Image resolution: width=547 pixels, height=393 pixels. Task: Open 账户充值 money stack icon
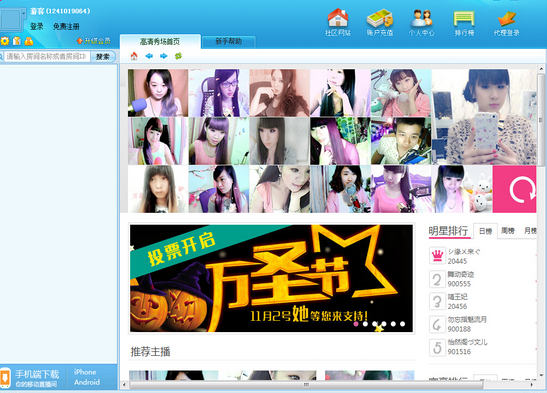point(380,18)
